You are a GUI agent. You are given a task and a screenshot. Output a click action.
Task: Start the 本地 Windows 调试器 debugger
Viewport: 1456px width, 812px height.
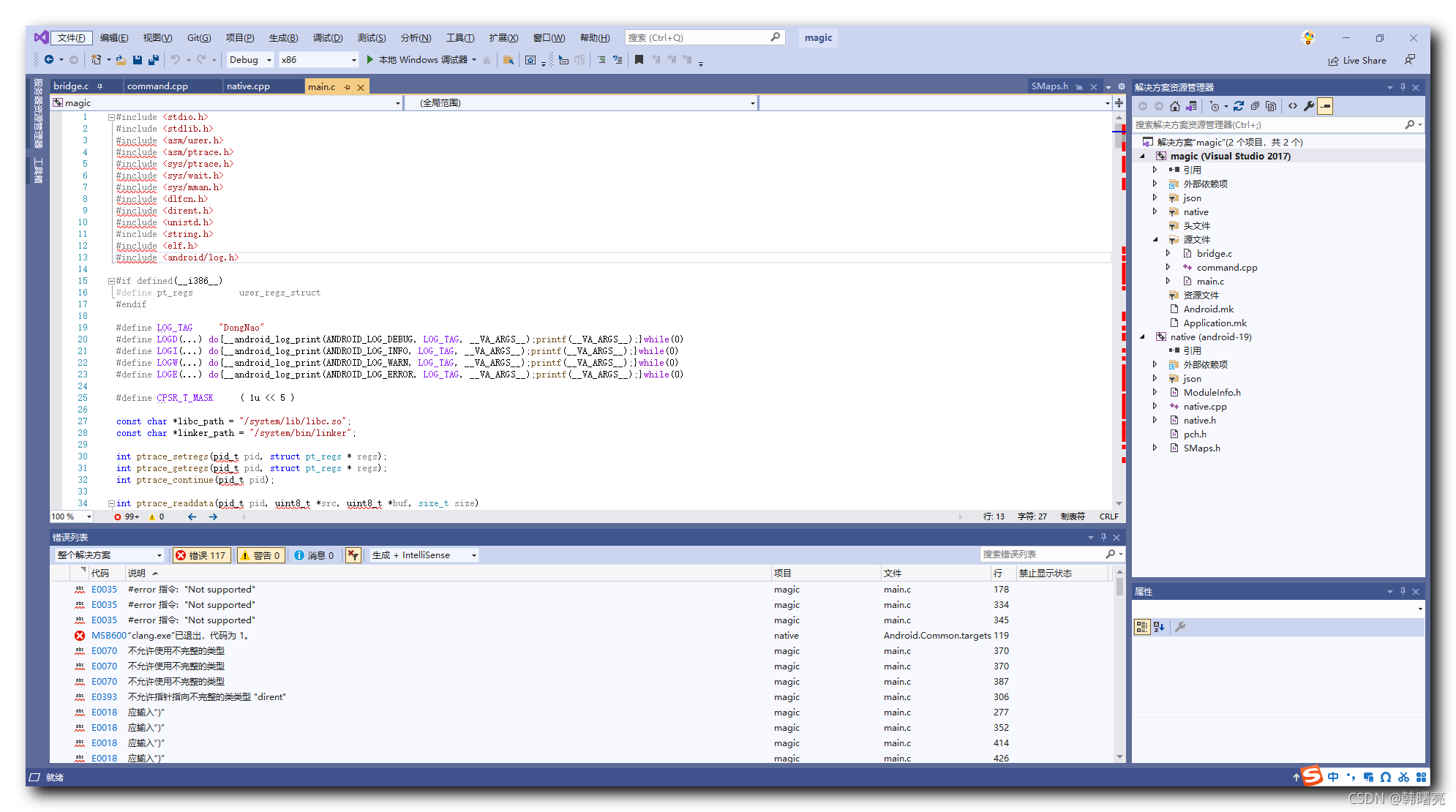click(x=421, y=60)
